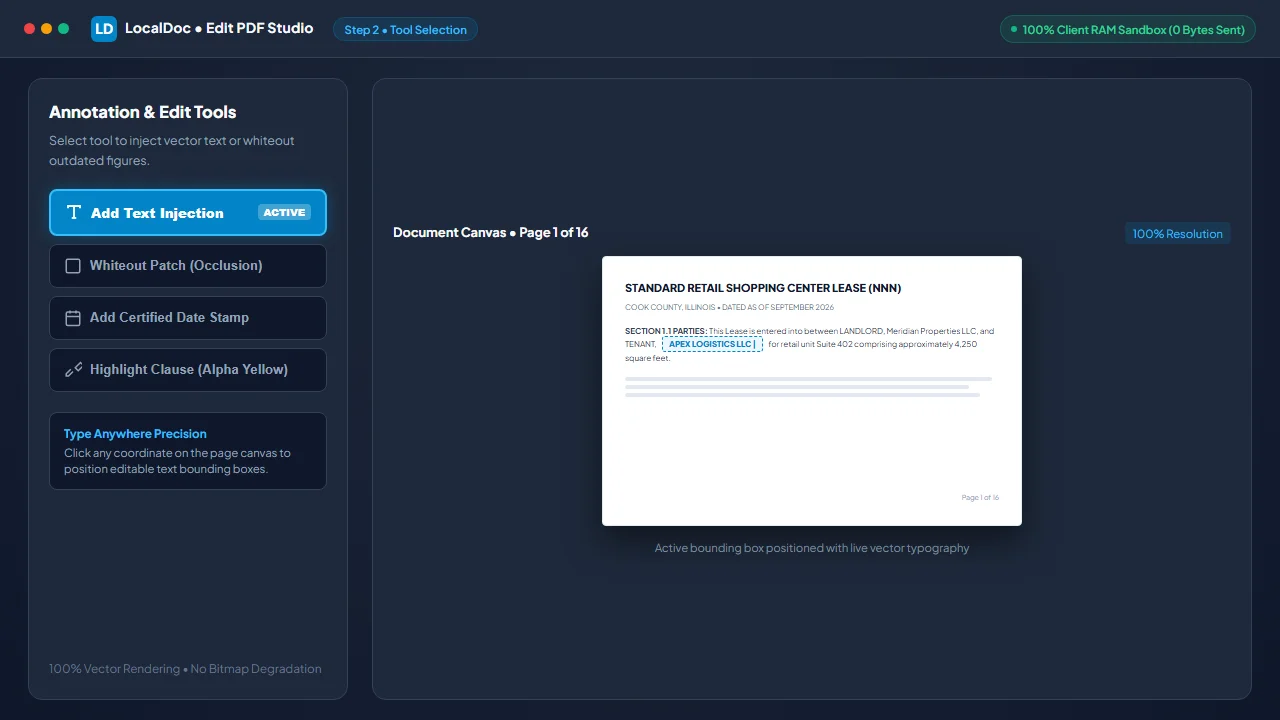The width and height of the screenshot is (1280, 720).
Task: Click the "Type Anywhere Precision" heading
Action: tap(135, 434)
